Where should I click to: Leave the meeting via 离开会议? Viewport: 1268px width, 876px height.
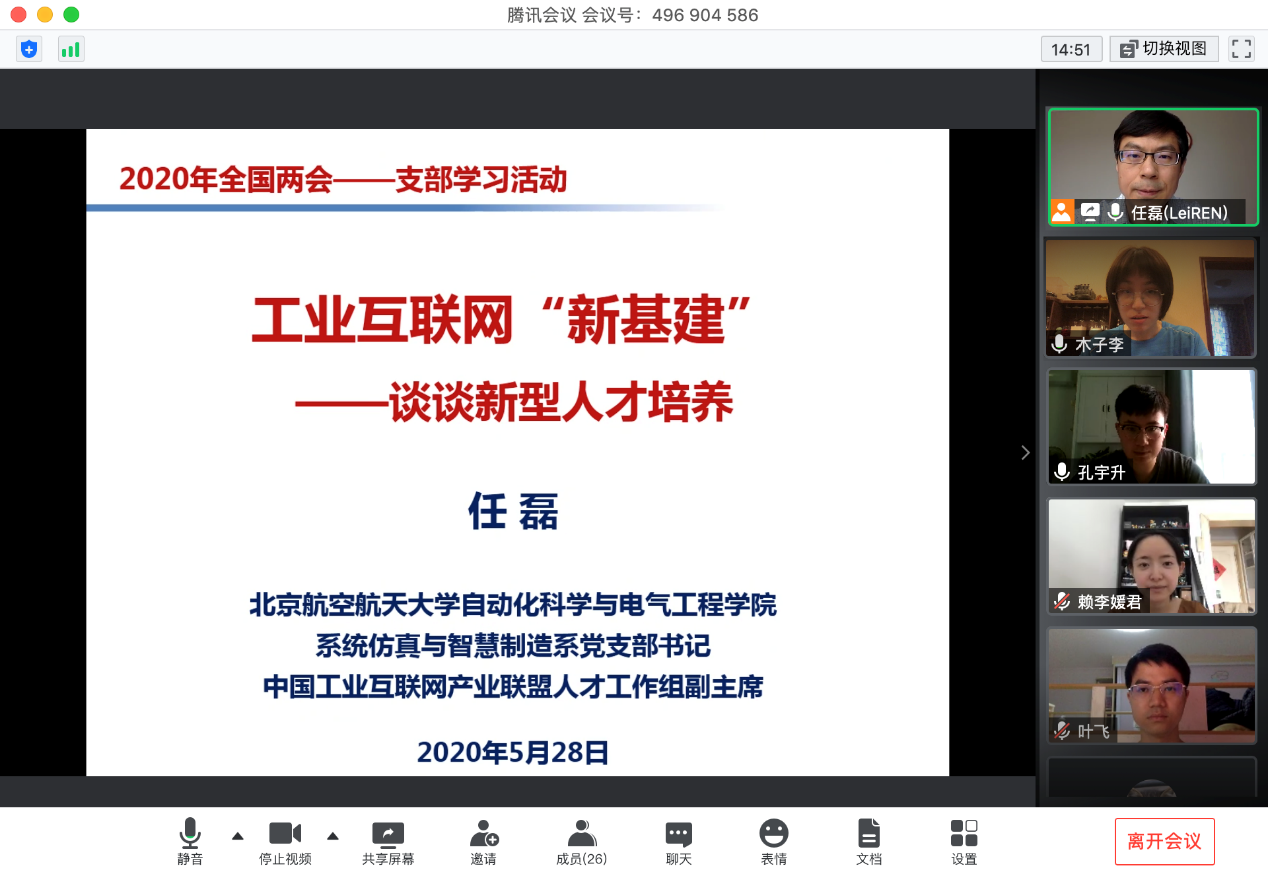pyautogui.click(x=1164, y=842)
